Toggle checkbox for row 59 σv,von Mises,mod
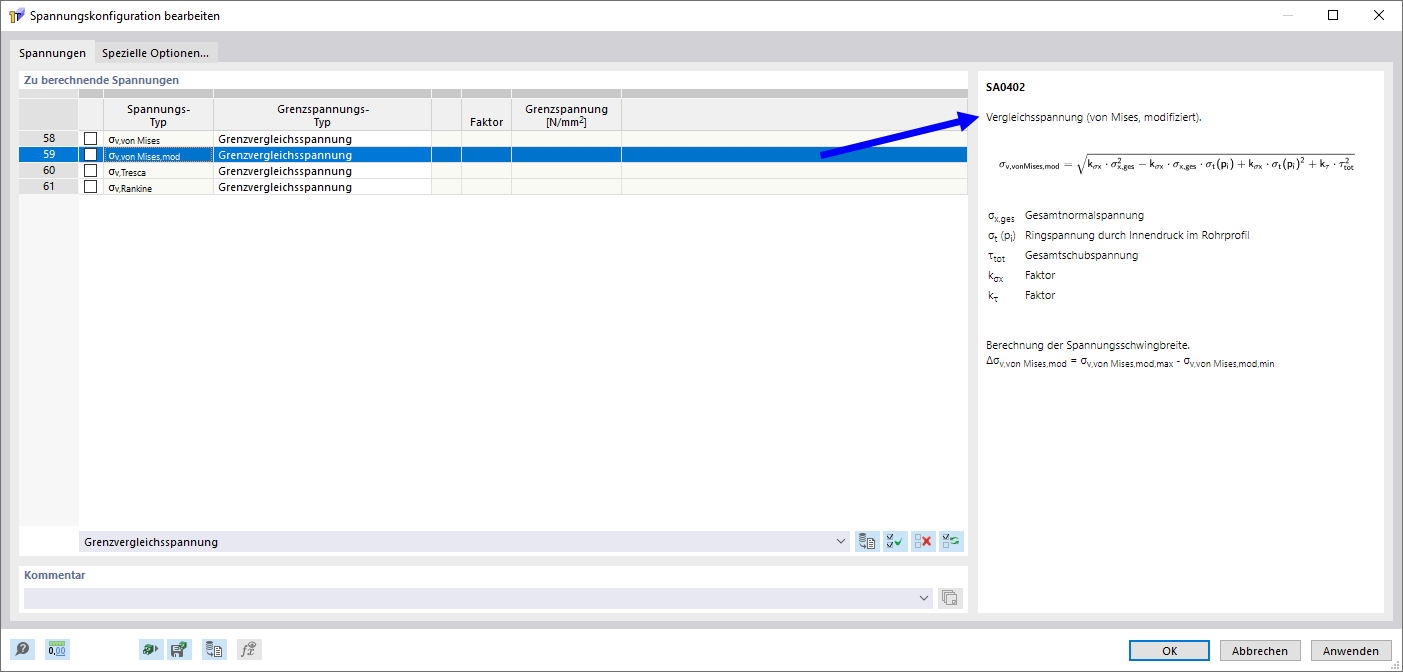This screenshot has width=1403, height=672. pyautogui.click(x=91, y=155)
